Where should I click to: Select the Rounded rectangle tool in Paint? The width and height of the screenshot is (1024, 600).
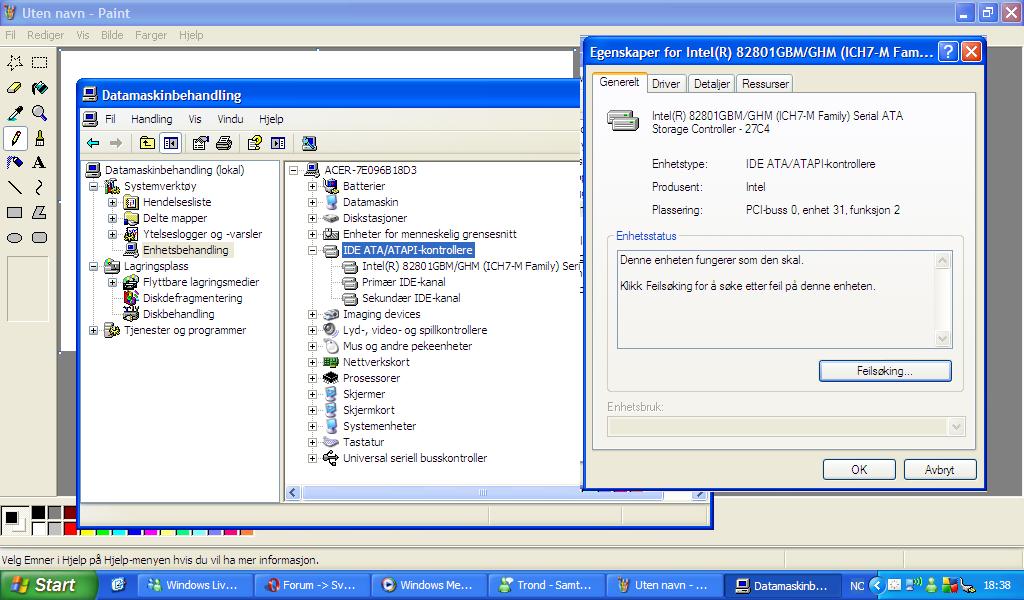click(x=40, y=238)
